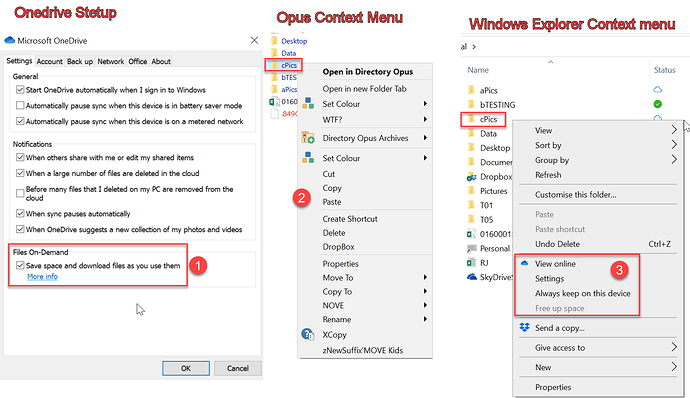Expand the NOVE submenu arrow

(425, 305)
